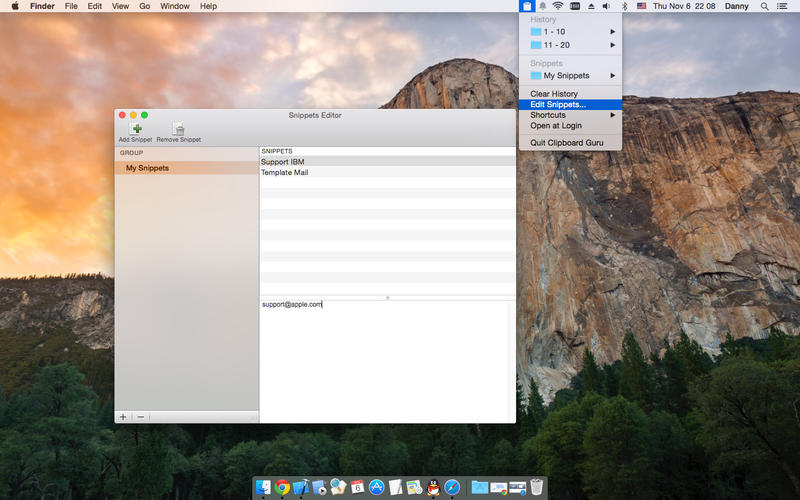Open the Go menu

145,6
